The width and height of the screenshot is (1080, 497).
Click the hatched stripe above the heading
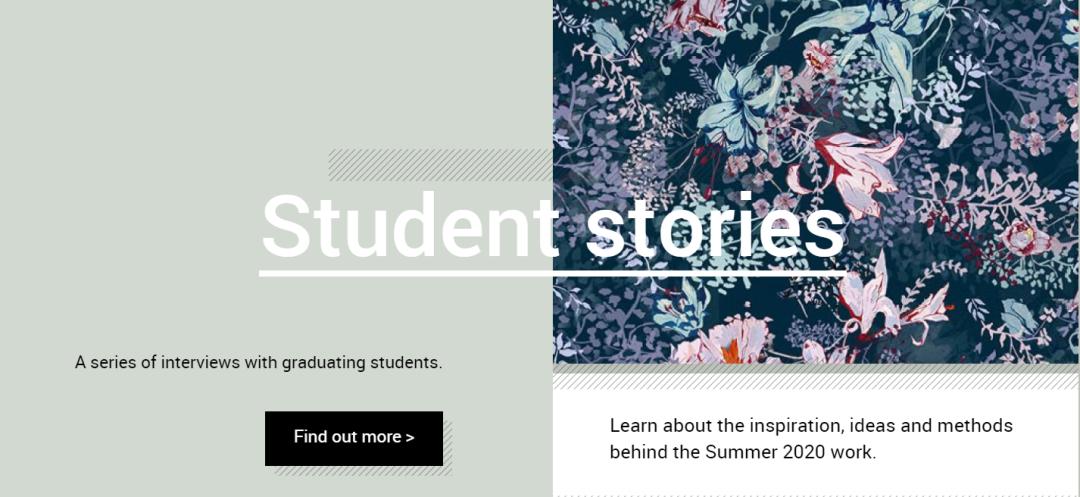point(440,164)
